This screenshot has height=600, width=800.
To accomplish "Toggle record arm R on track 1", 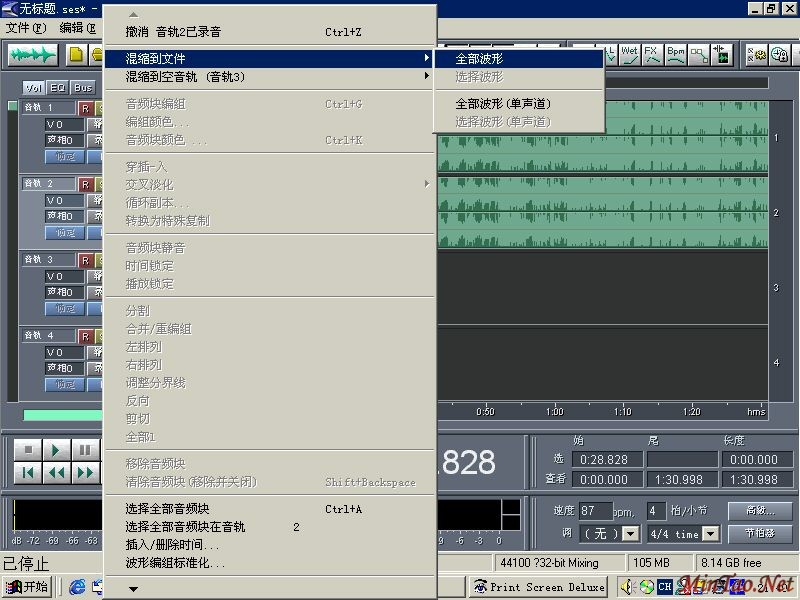I will click(86, 107).
